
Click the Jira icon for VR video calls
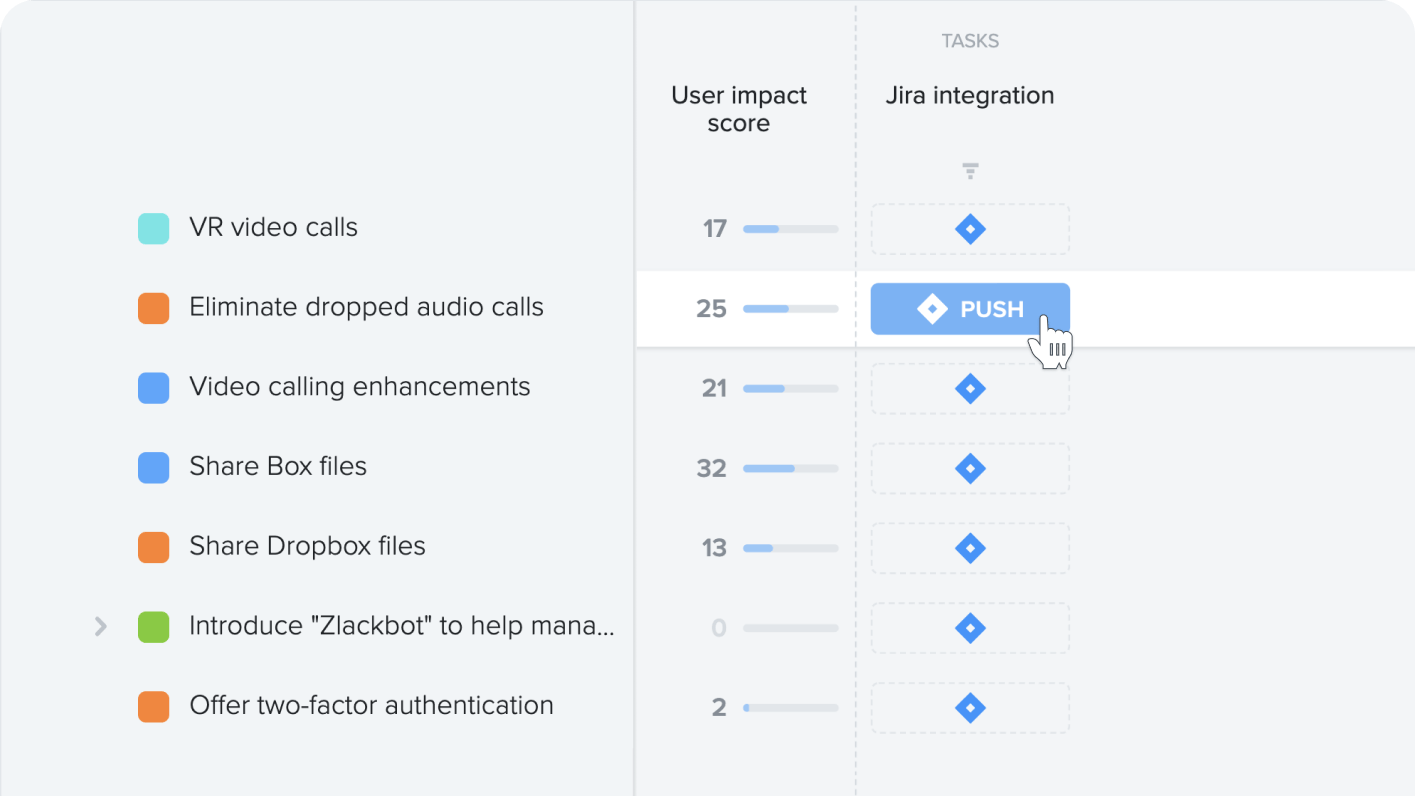[970, 229]
